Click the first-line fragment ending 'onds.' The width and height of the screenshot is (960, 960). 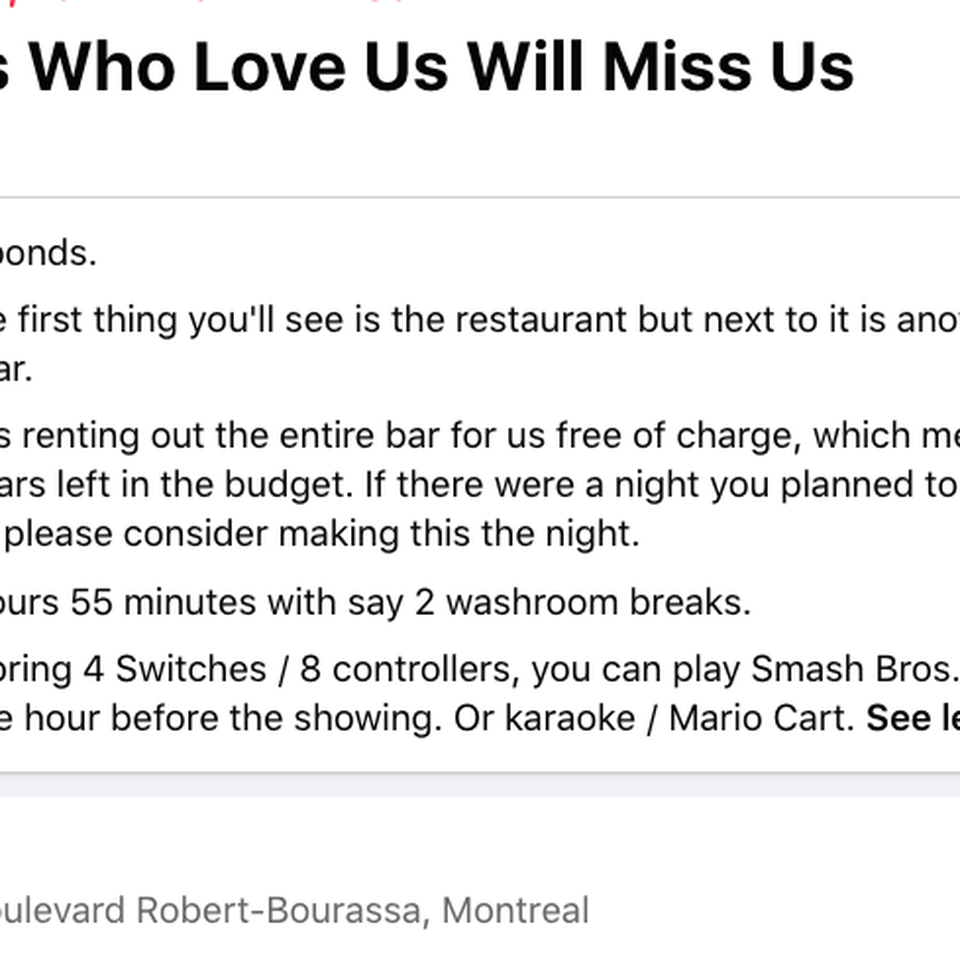pyautogui.click(x=48, y=252)
